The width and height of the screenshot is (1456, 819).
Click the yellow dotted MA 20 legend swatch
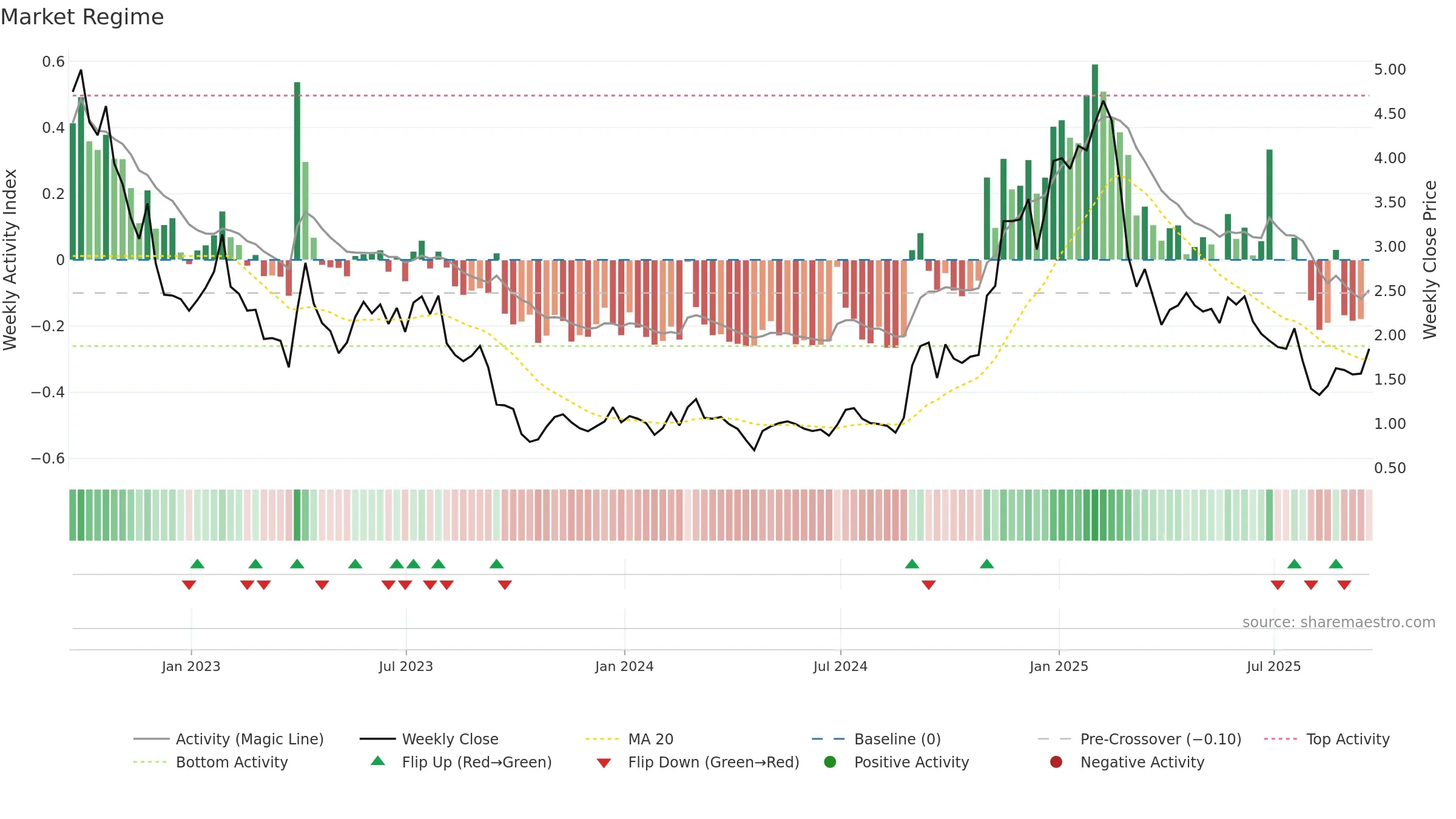point(603,739)
